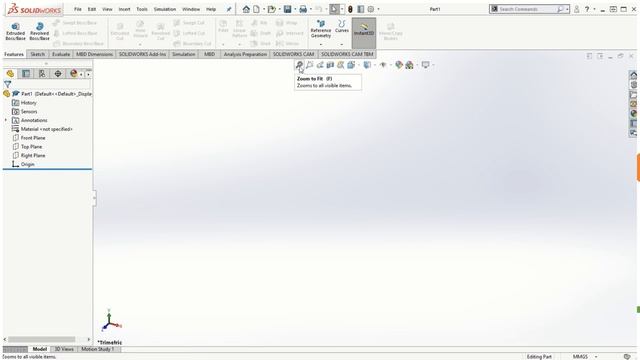Viewport: 640px width, 360px height.
Task: Open the Curves tool
Action: pos(342,27)
